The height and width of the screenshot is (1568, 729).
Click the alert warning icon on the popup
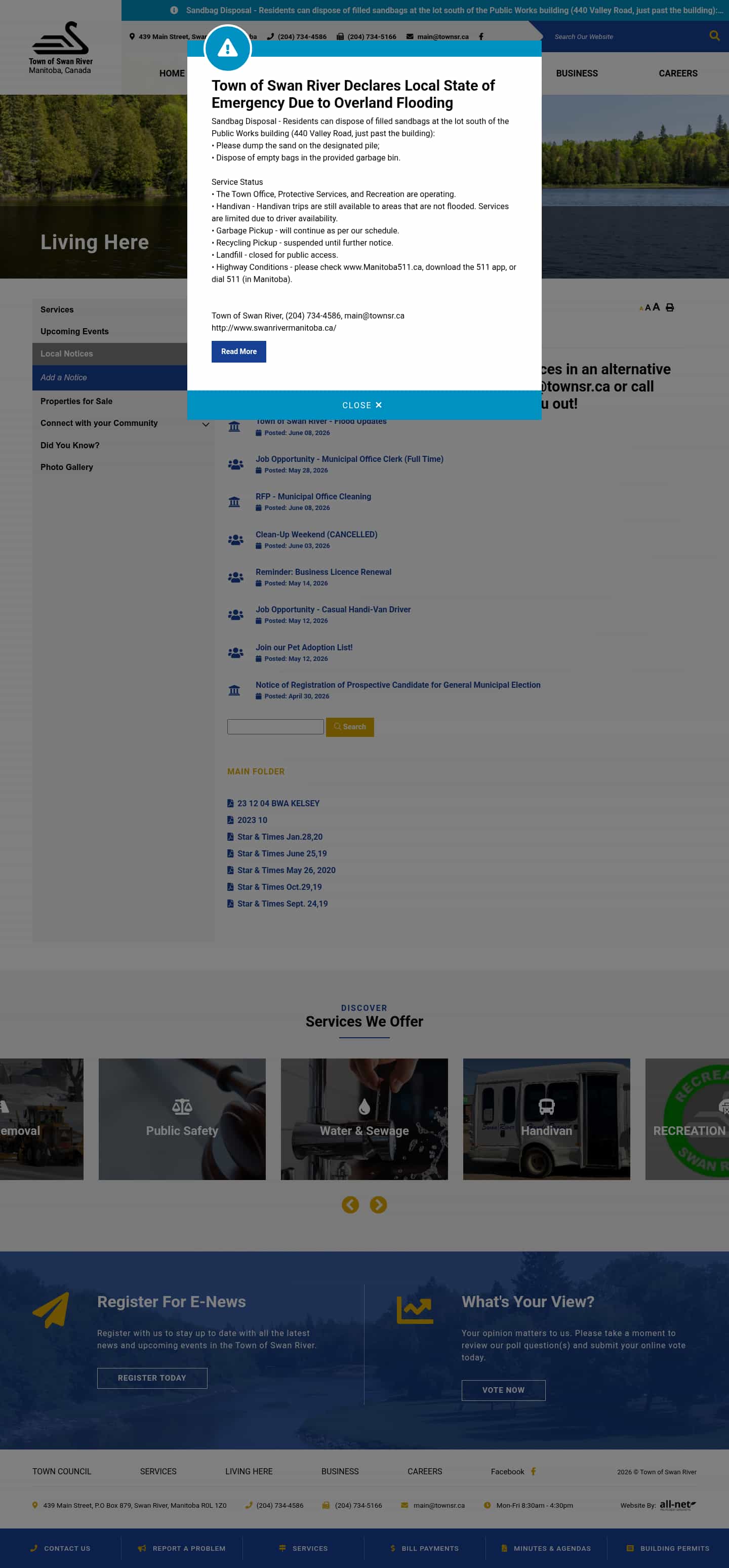pyautogui.click(x=228, y=48)
